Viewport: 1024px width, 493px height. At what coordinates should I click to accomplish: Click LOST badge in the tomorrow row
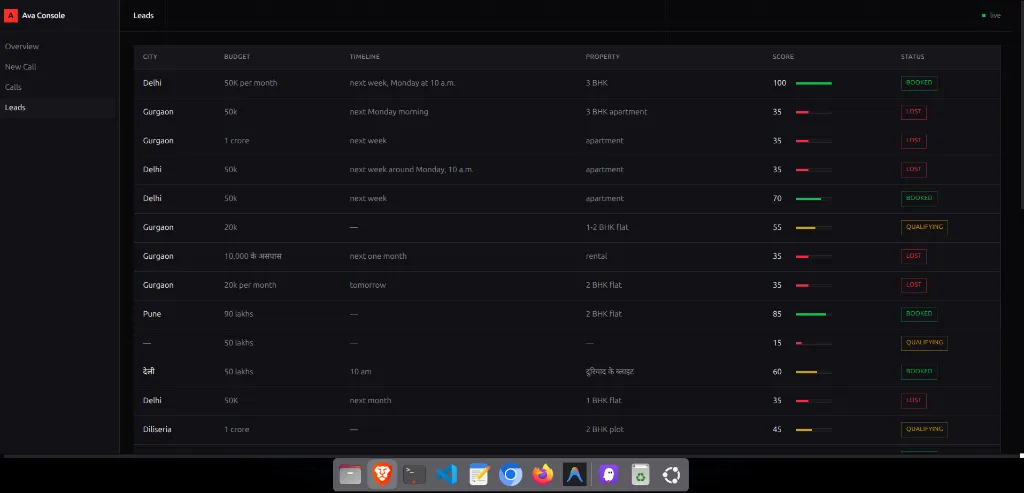(x=914, y=285)
